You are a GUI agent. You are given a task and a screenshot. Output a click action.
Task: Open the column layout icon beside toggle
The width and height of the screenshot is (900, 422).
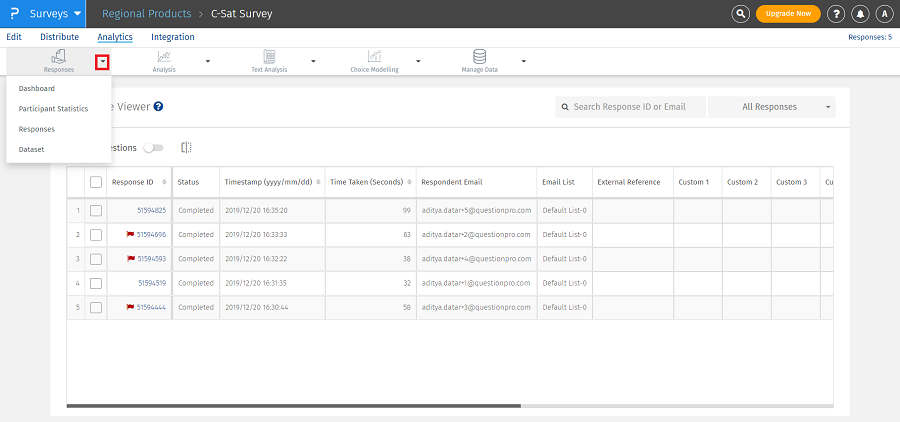(186, 147)
